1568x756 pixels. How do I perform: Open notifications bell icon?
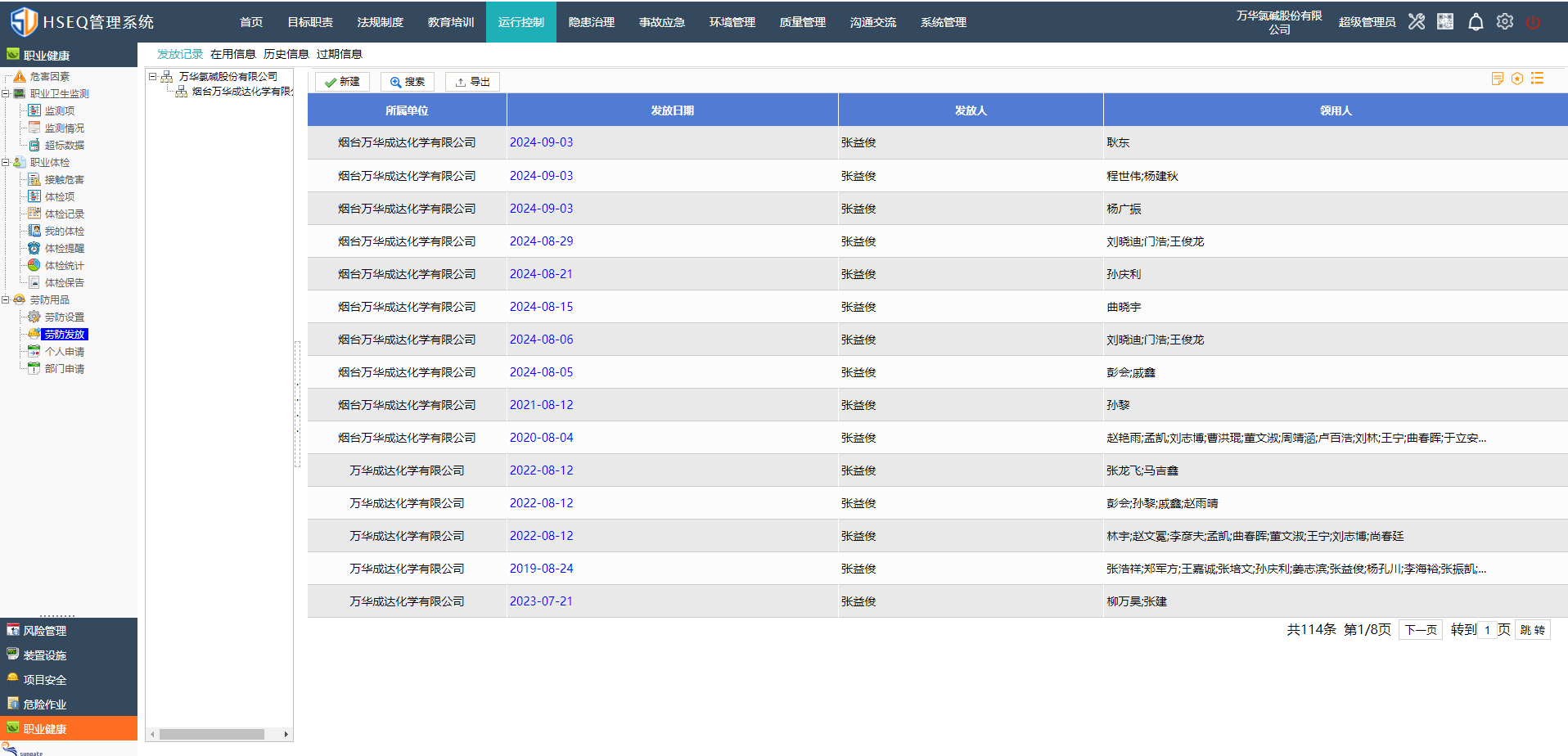[1476, 22]
